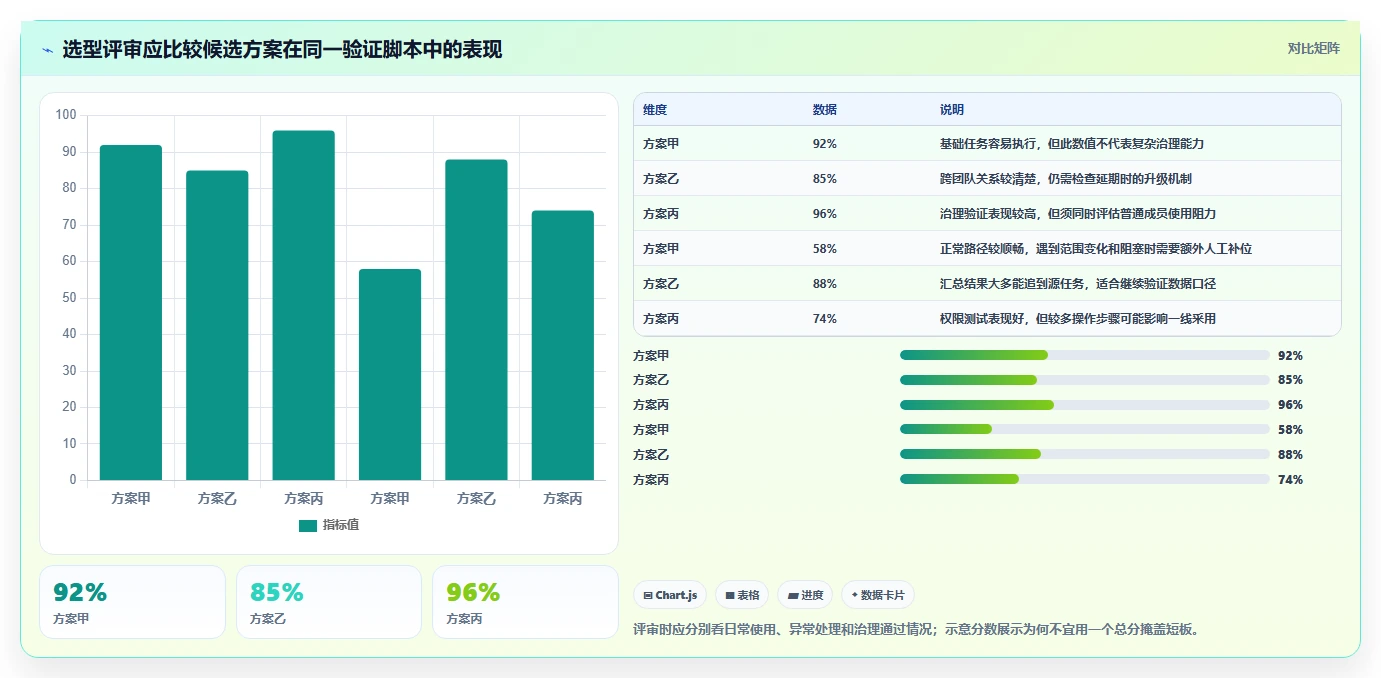Click the 维度 column header

click(655, 109)
